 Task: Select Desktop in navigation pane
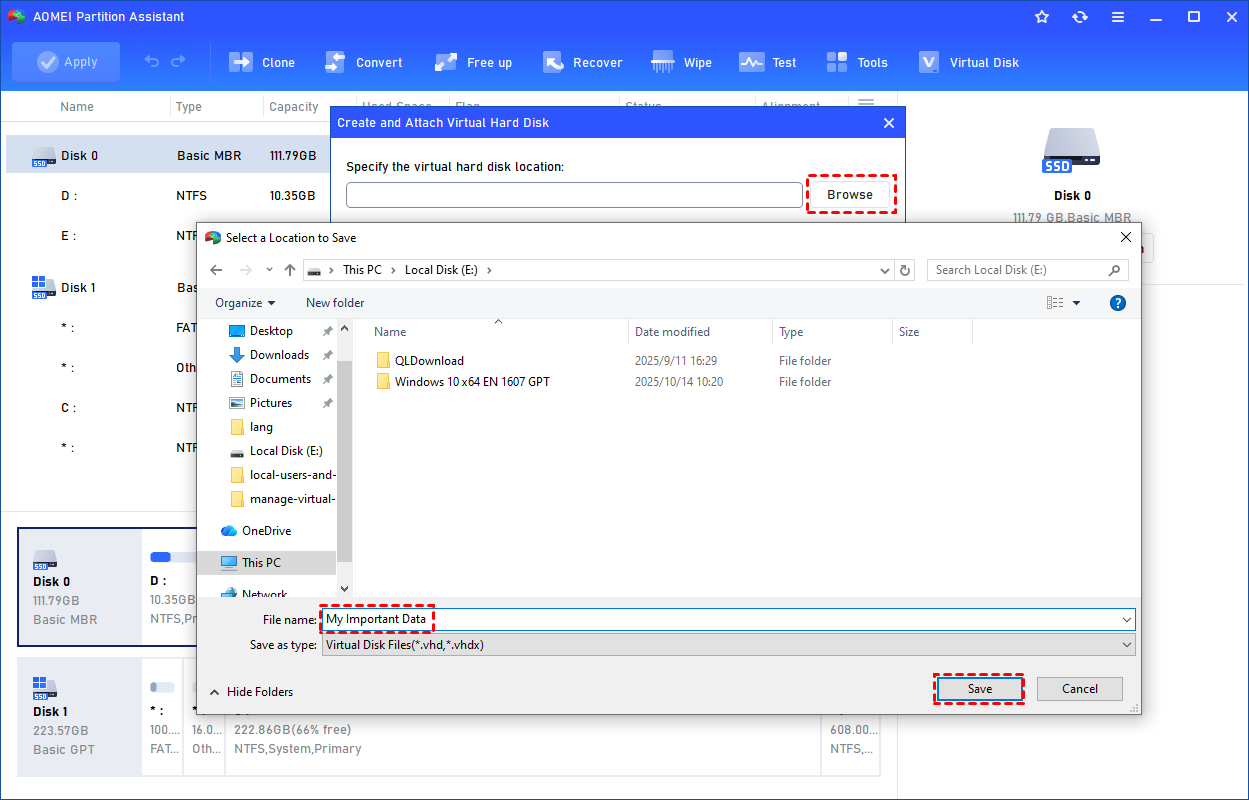(x=271, y=331)
